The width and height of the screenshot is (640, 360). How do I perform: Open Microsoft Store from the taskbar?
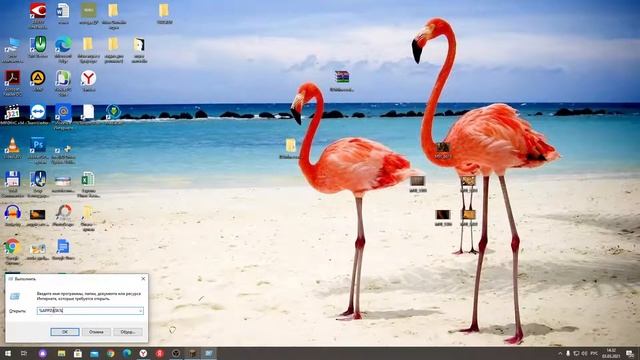(78, 353)
